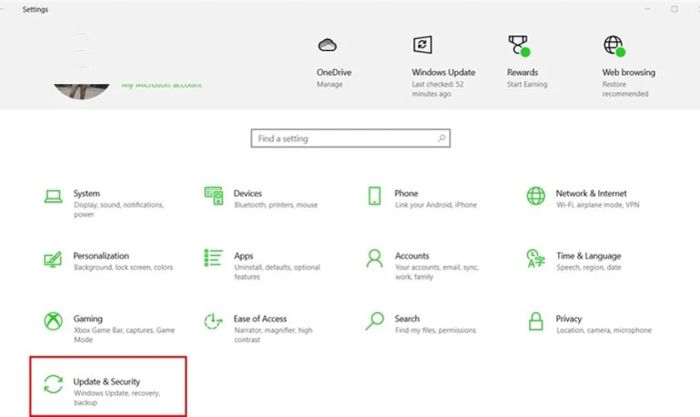Maximize the Settings window
The height and width of the screenshot is (417, 700).
(674, 9)
